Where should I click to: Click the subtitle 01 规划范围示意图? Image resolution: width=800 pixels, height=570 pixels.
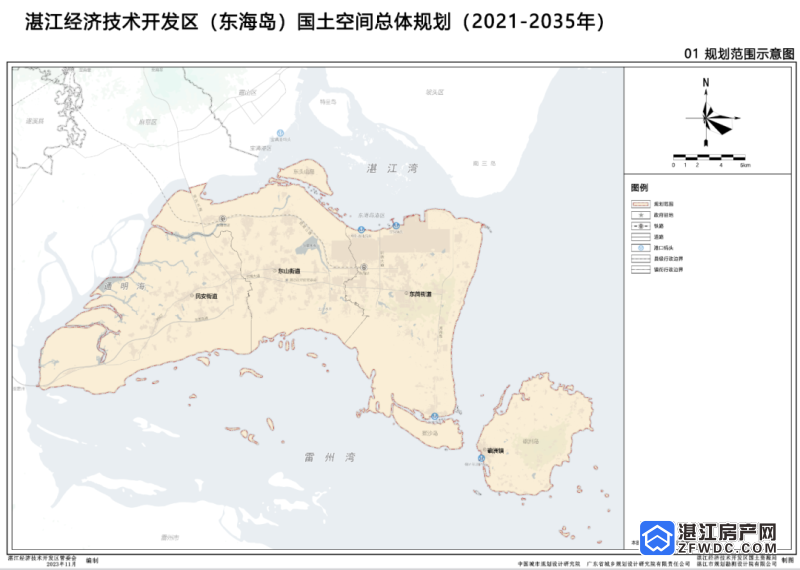(x=739, y=54)
